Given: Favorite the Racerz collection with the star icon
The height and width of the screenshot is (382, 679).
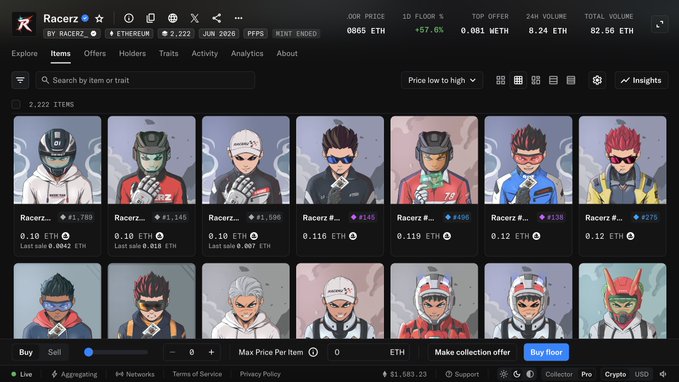Looking at the screenshot, I should pyautogui.click(x=99, y=18).
